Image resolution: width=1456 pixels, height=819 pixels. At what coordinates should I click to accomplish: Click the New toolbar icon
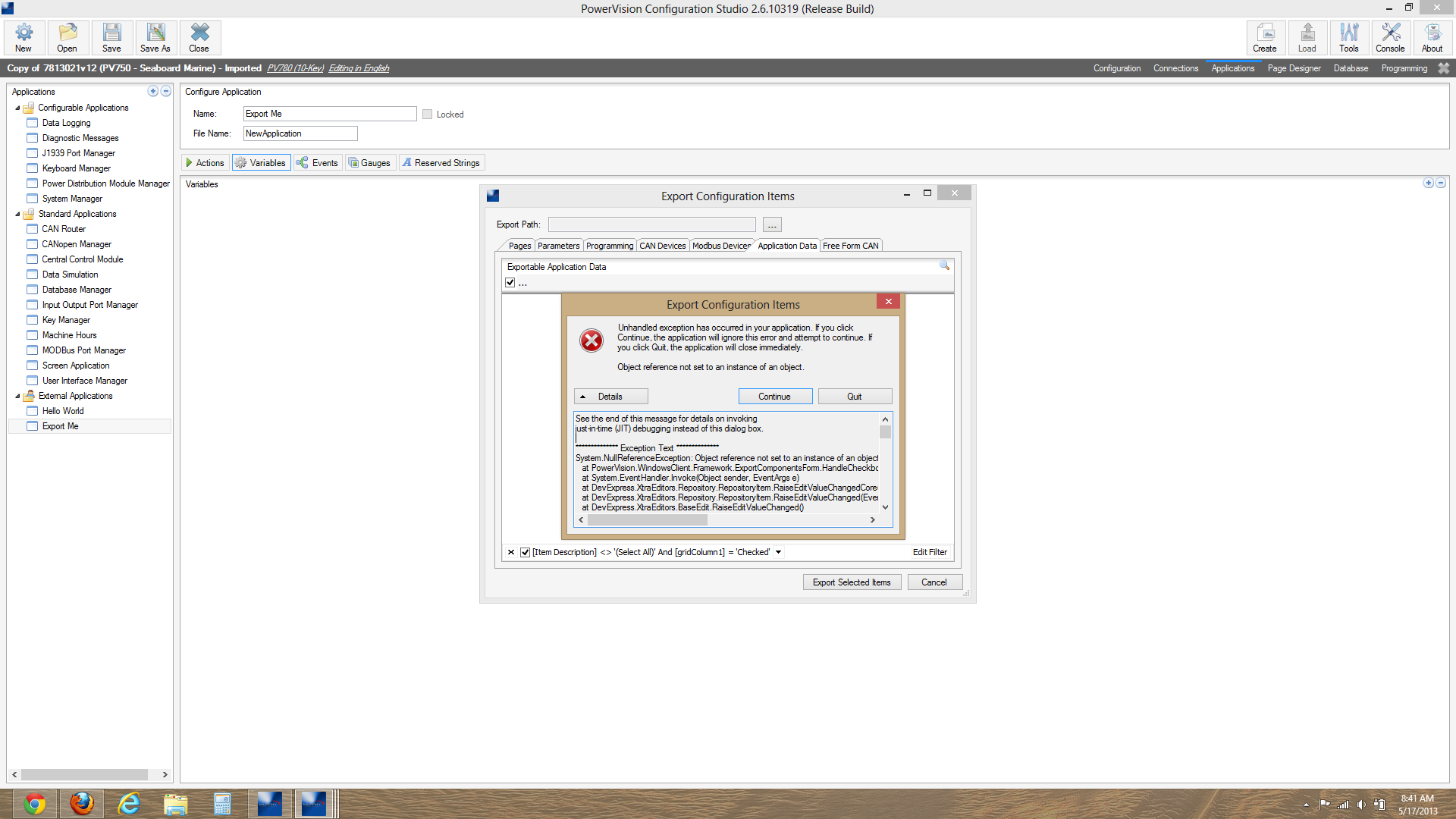tap(24, 37)
